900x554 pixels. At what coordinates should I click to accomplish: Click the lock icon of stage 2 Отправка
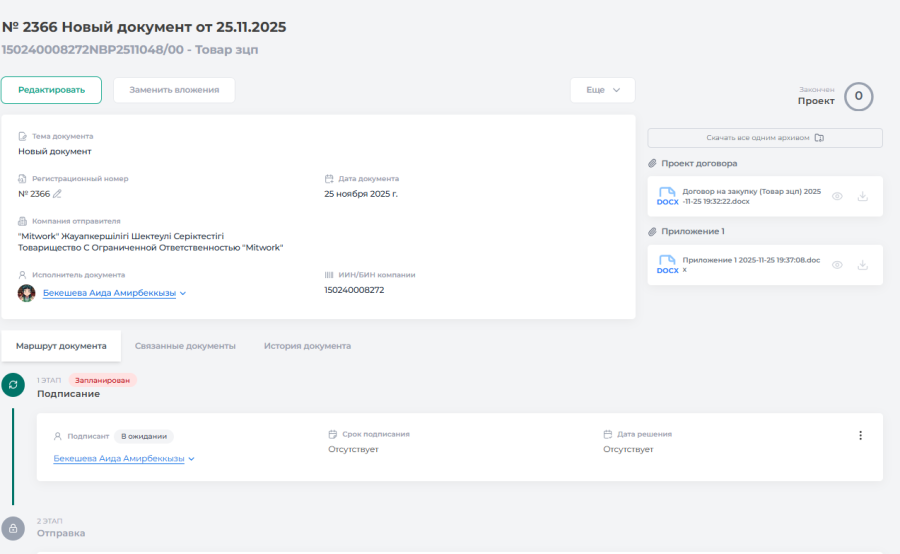[13, 527]
